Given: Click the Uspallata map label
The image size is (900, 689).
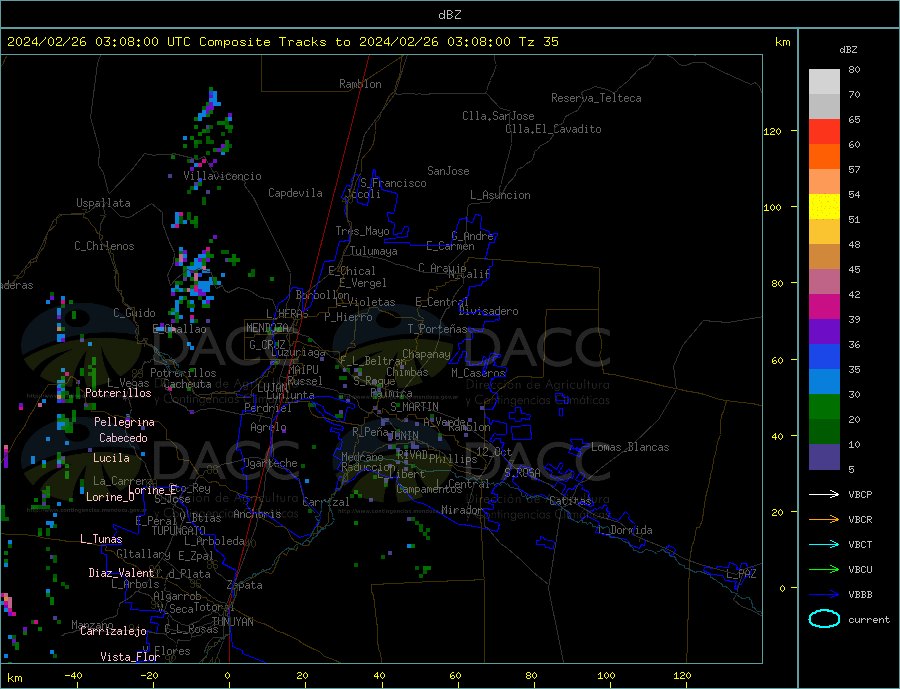Looking at the screenshot, I should [103, 203].
